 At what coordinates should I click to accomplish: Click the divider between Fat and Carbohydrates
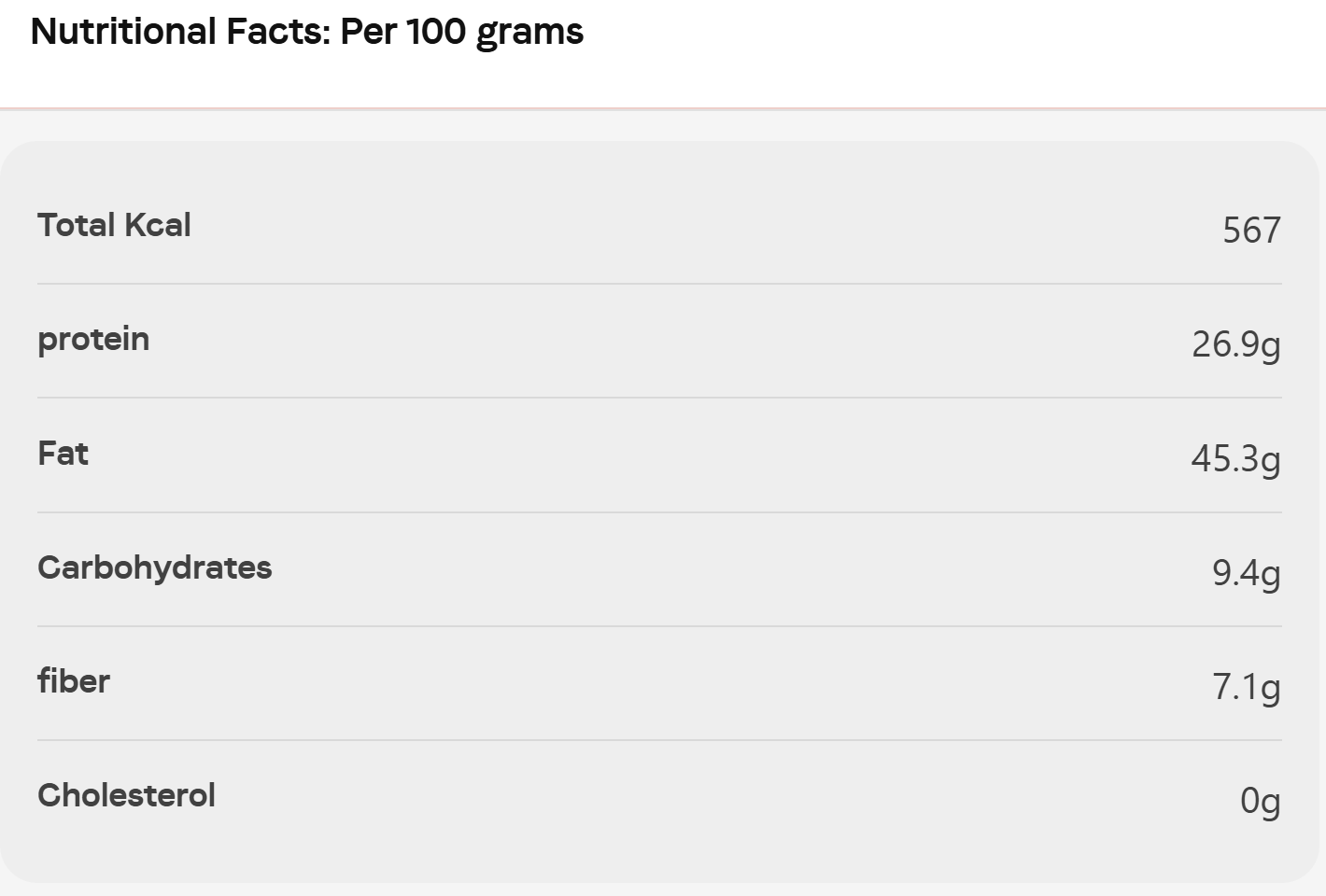[x=659, y=512]
